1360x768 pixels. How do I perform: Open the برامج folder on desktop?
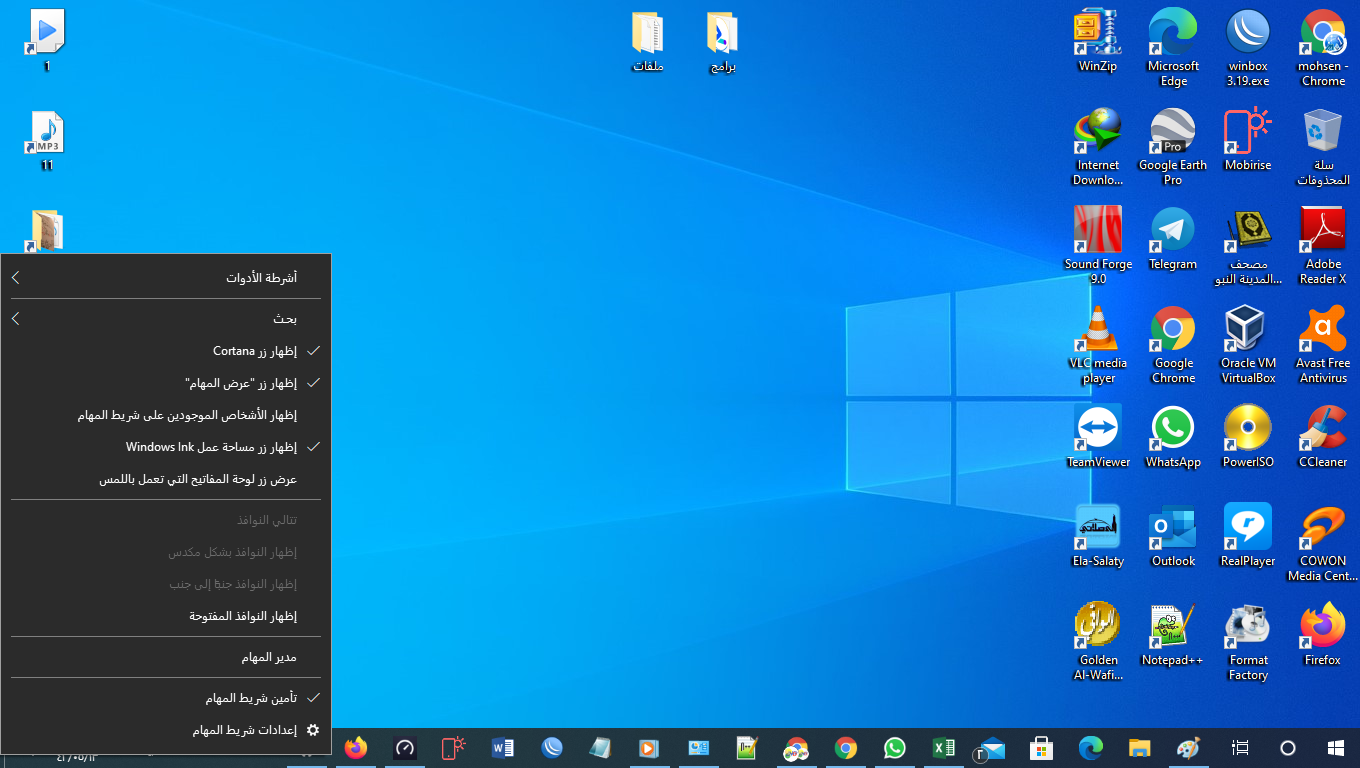722,42
